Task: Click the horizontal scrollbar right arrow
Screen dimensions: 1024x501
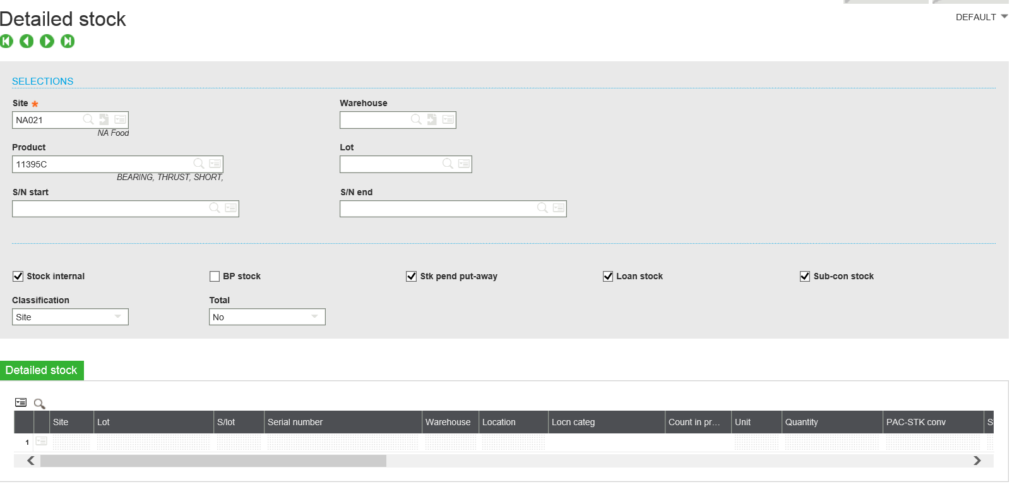Action: click(x=976, y=461)
